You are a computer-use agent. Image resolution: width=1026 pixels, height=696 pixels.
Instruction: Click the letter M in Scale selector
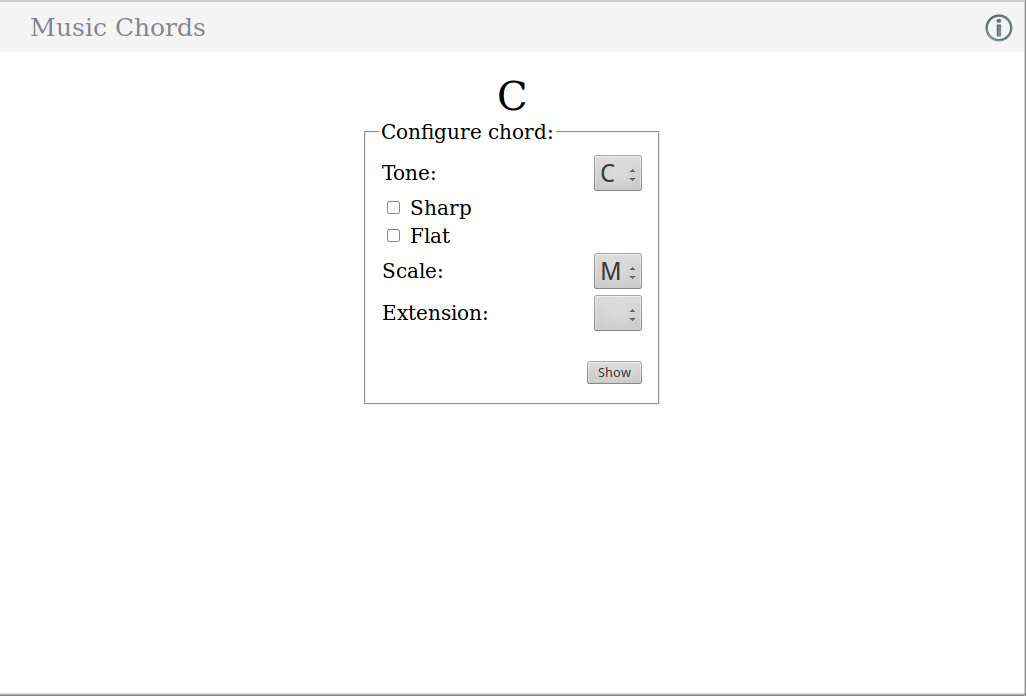(610, 271)
